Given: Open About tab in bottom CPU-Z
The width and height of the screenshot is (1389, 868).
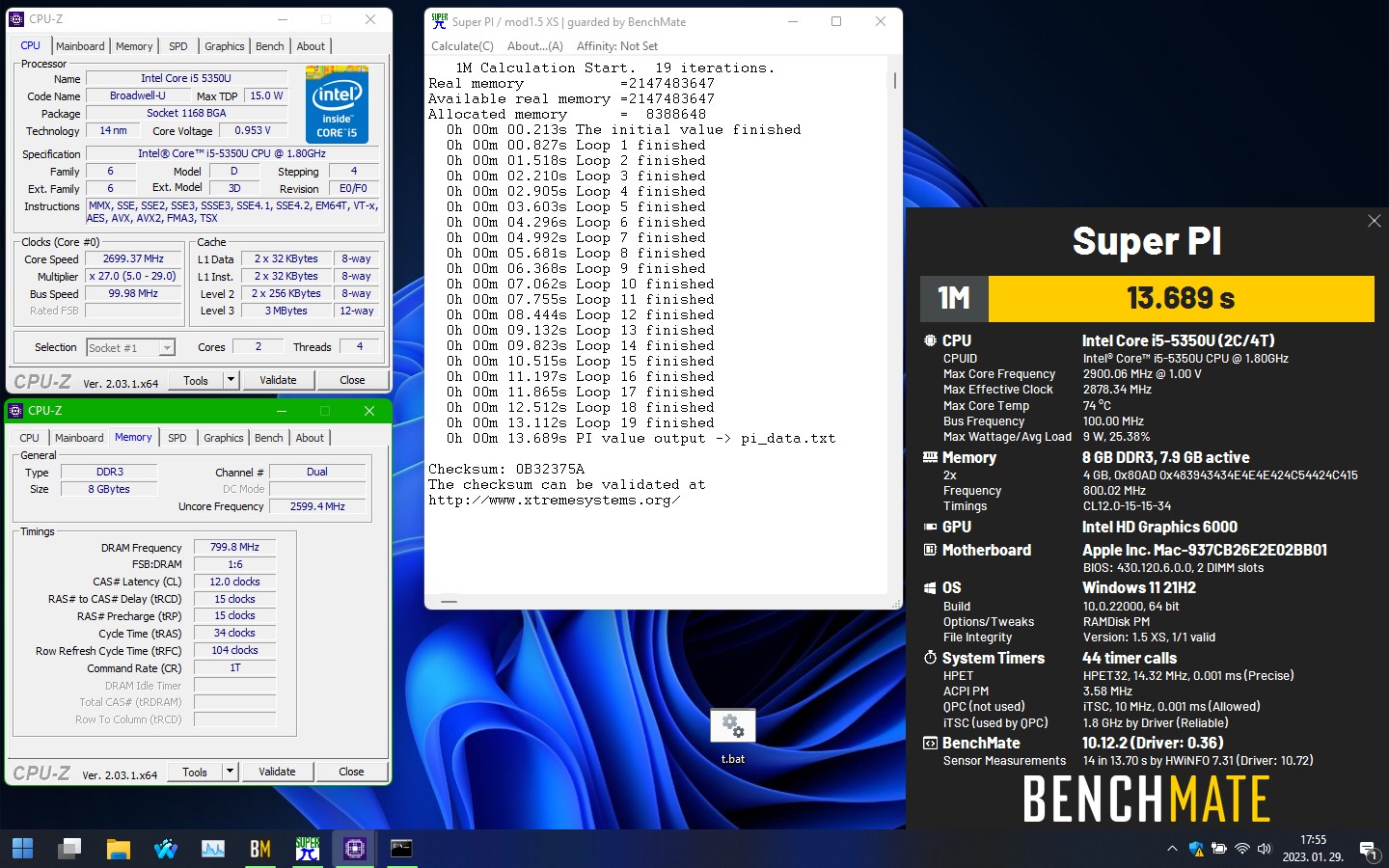Looking at the screenshot, I should coord(310,438).
